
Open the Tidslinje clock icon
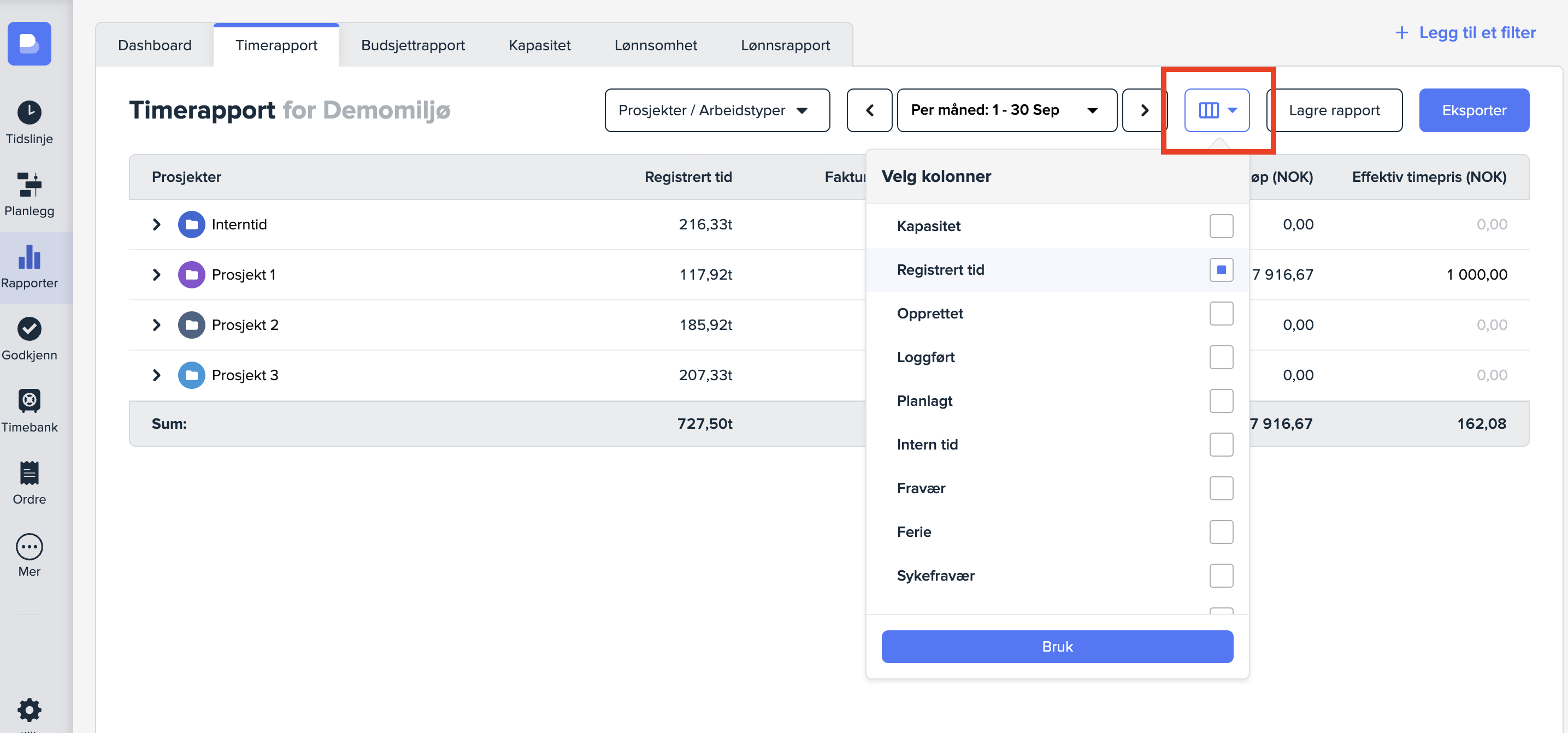(x=29, y=112)
